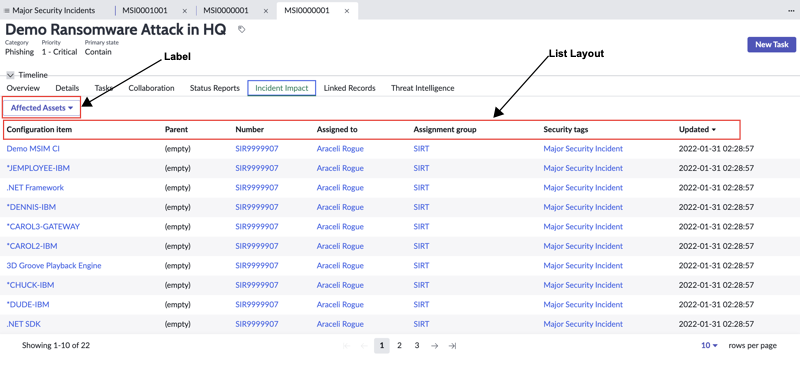Switch to the Details tab
The image size is (800, 388).
pyautogui.click(x=67, y=88)
